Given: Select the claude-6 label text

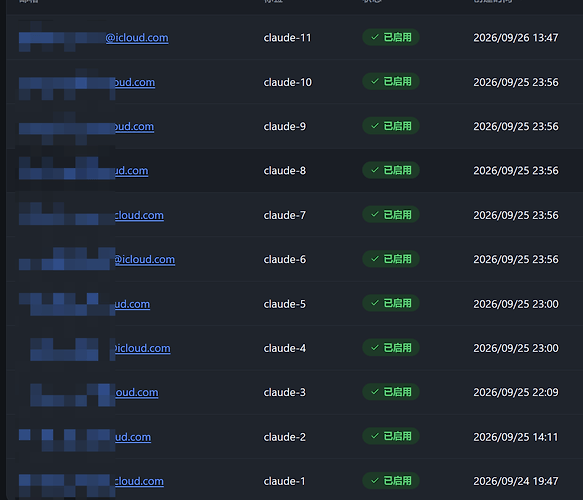Looking at the screenshot, I should pos(285,259).
